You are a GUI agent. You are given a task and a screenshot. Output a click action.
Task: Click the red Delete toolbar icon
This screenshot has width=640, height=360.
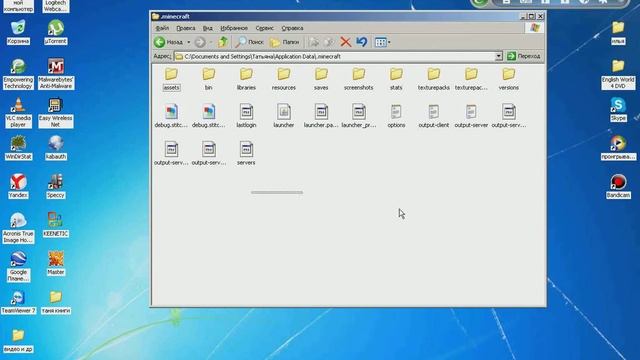point(346,42)
